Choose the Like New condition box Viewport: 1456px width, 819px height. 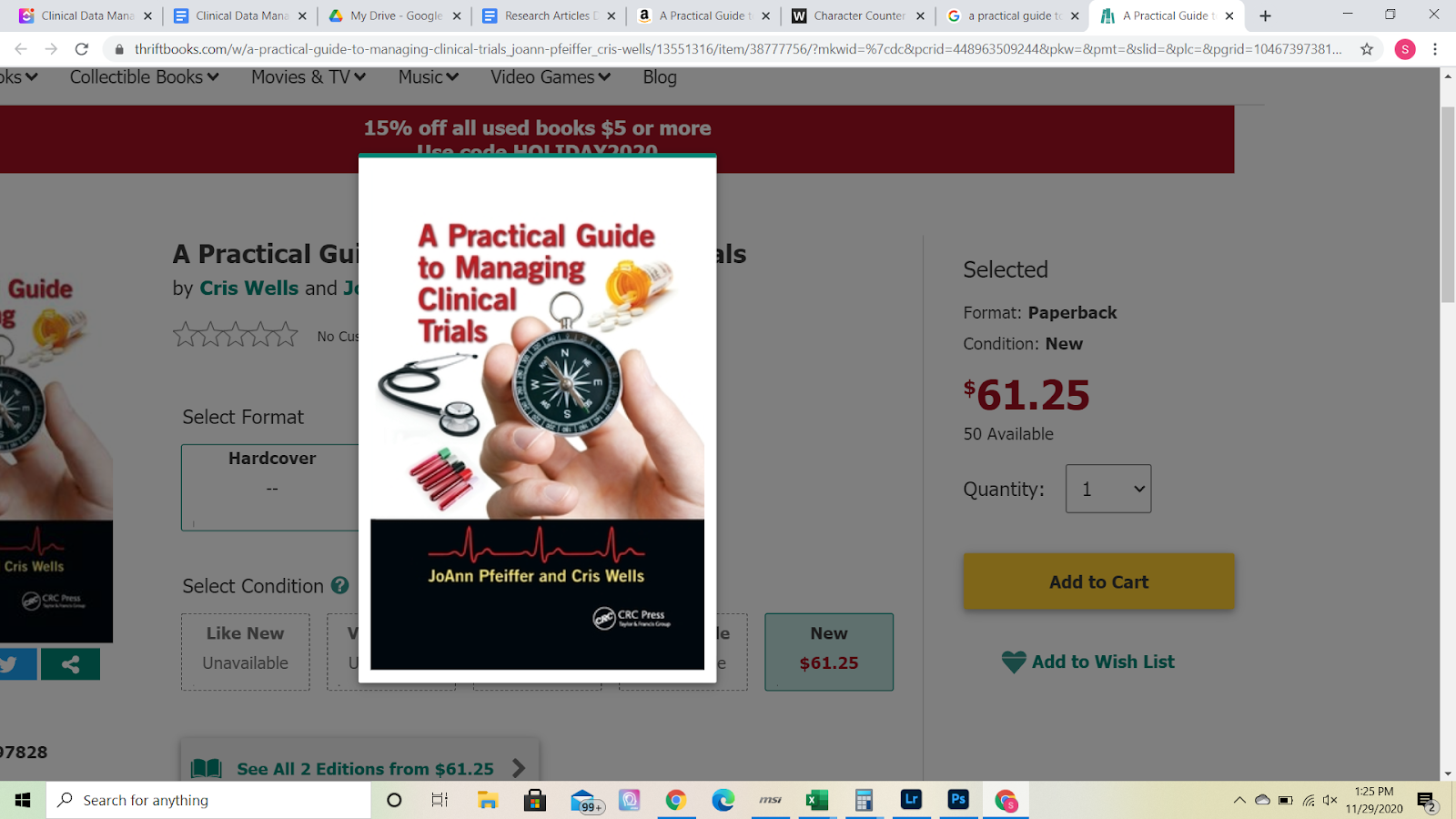point(246,652)
